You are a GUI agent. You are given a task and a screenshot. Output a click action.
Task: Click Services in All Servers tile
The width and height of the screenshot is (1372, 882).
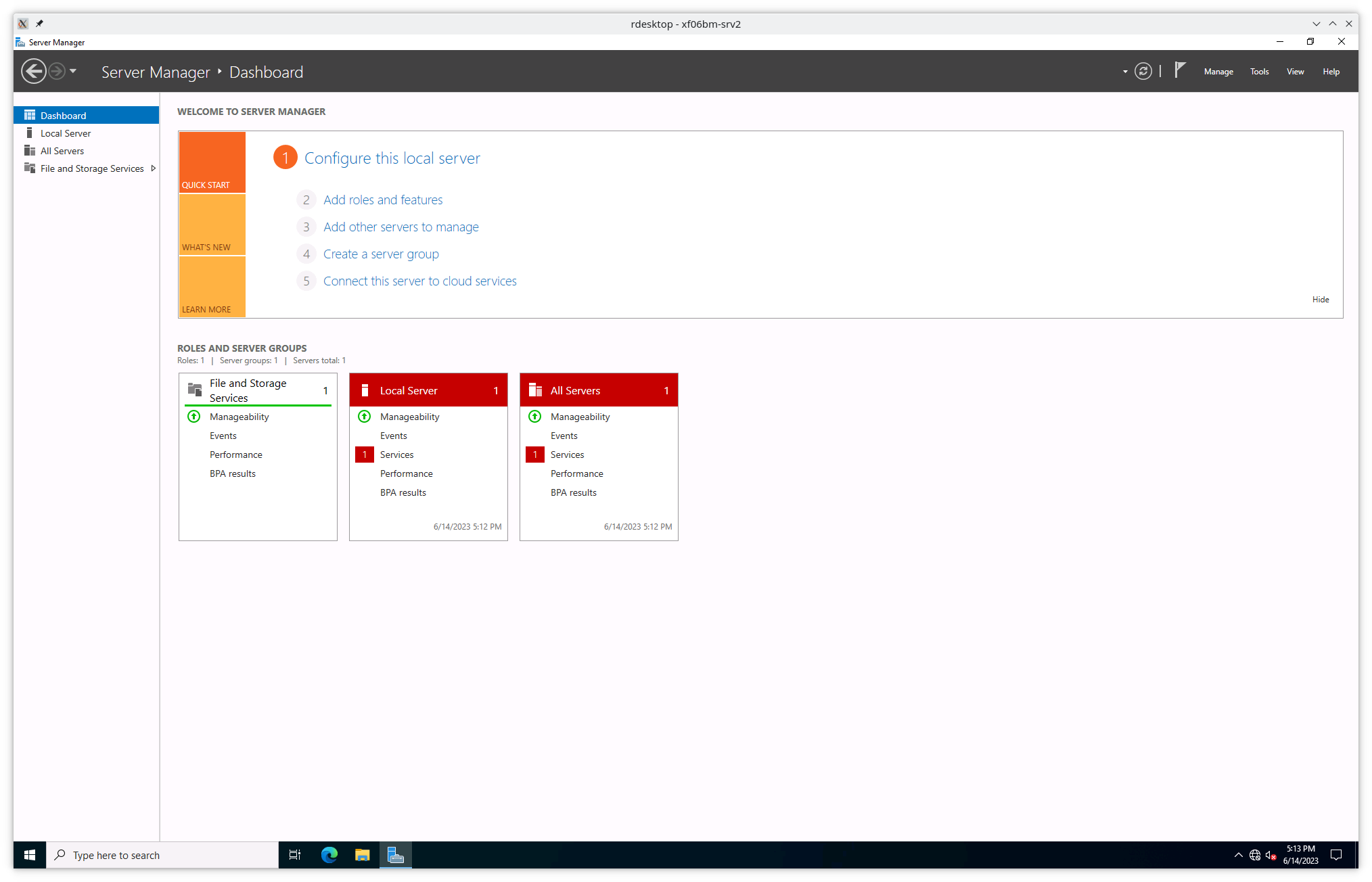click(x=568, y=455)
